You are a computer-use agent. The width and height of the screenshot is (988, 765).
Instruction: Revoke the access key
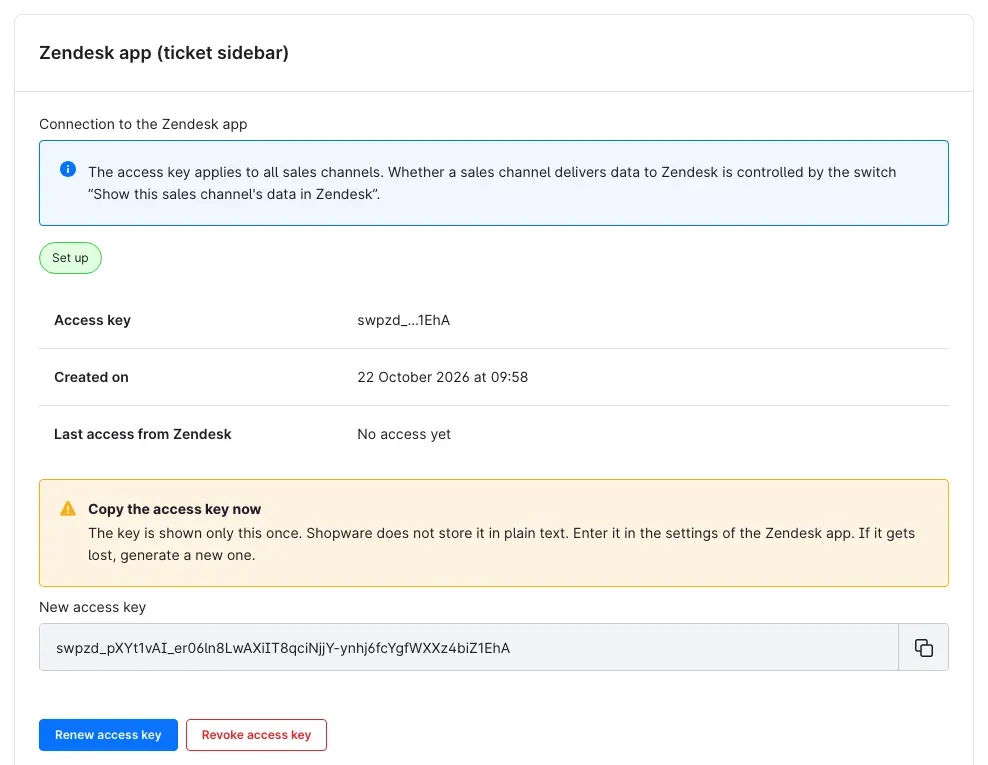click(x=256, y=735)
